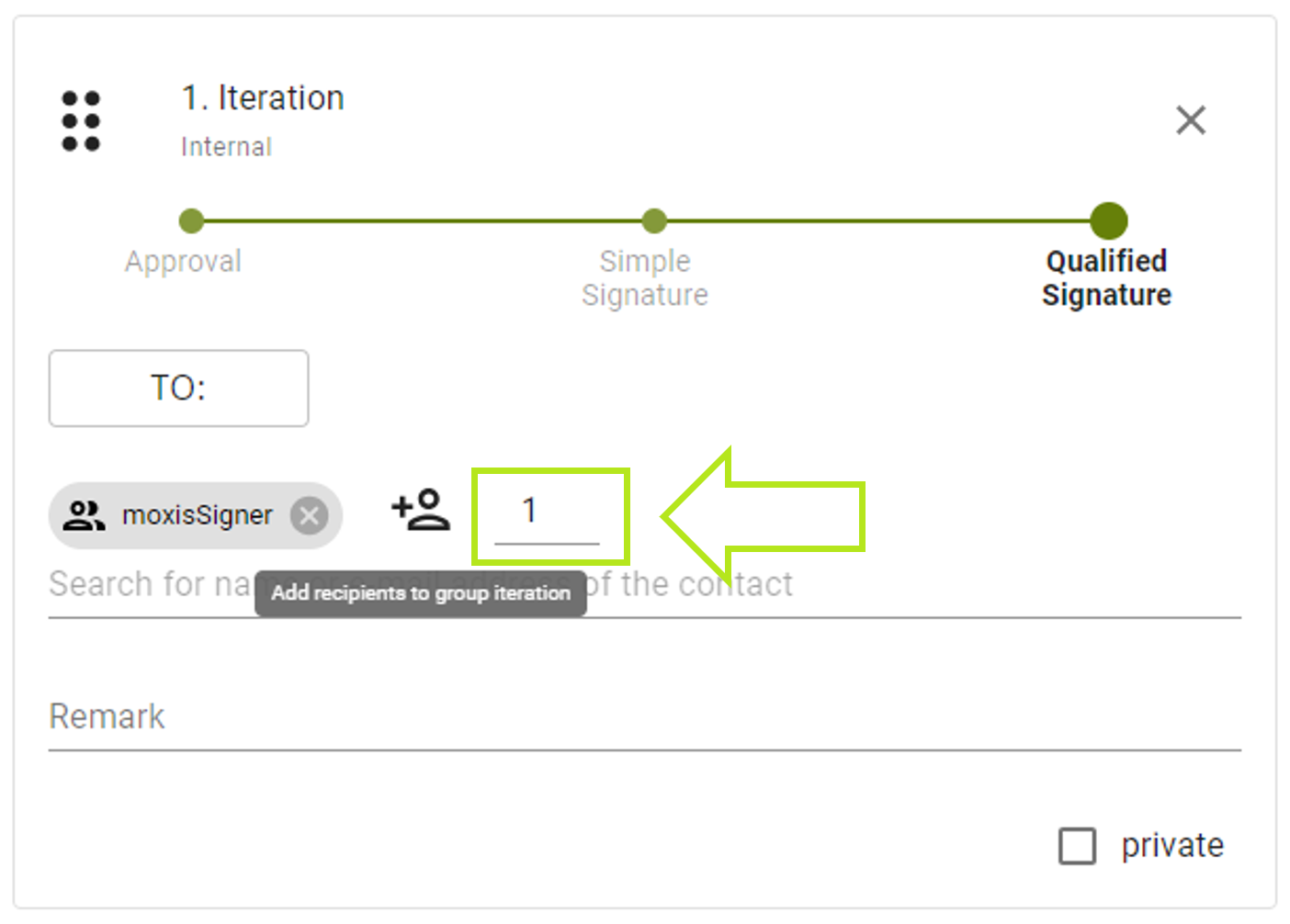Click the 1. Iteration title

coord(263,98)
